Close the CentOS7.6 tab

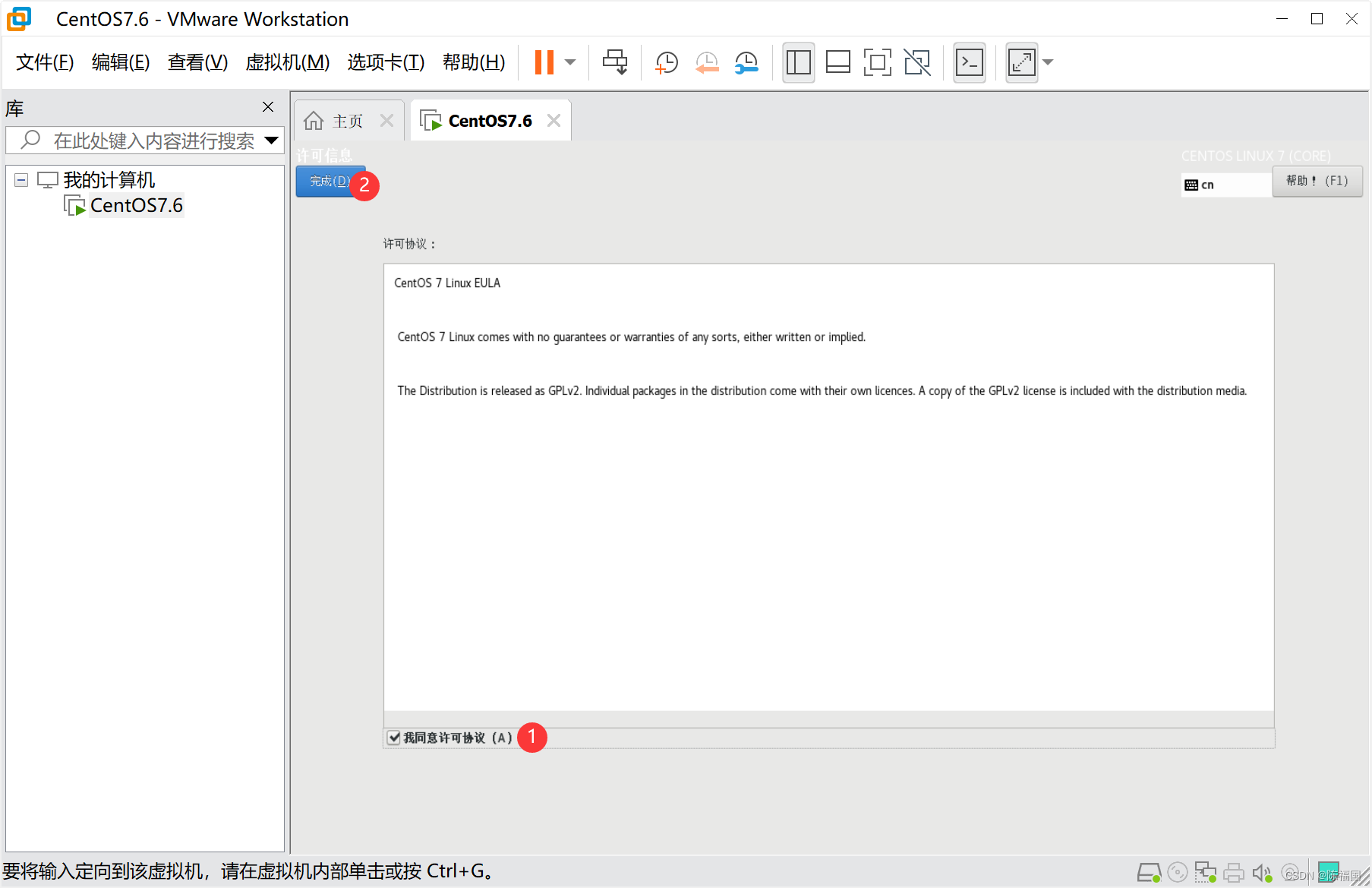554,121
